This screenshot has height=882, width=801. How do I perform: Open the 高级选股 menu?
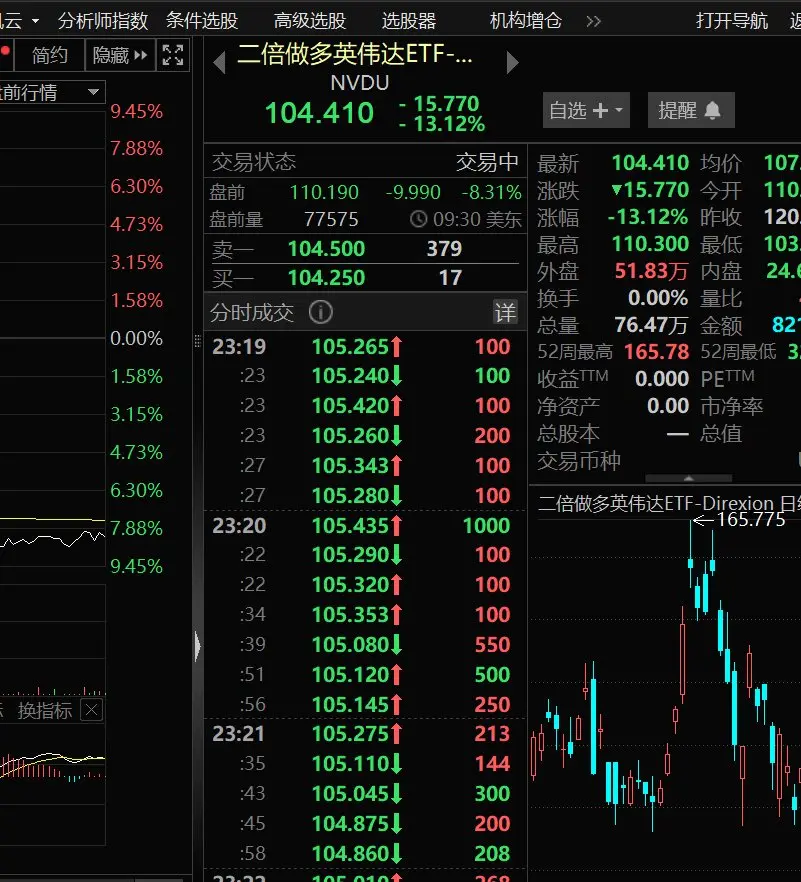[310, 21]
